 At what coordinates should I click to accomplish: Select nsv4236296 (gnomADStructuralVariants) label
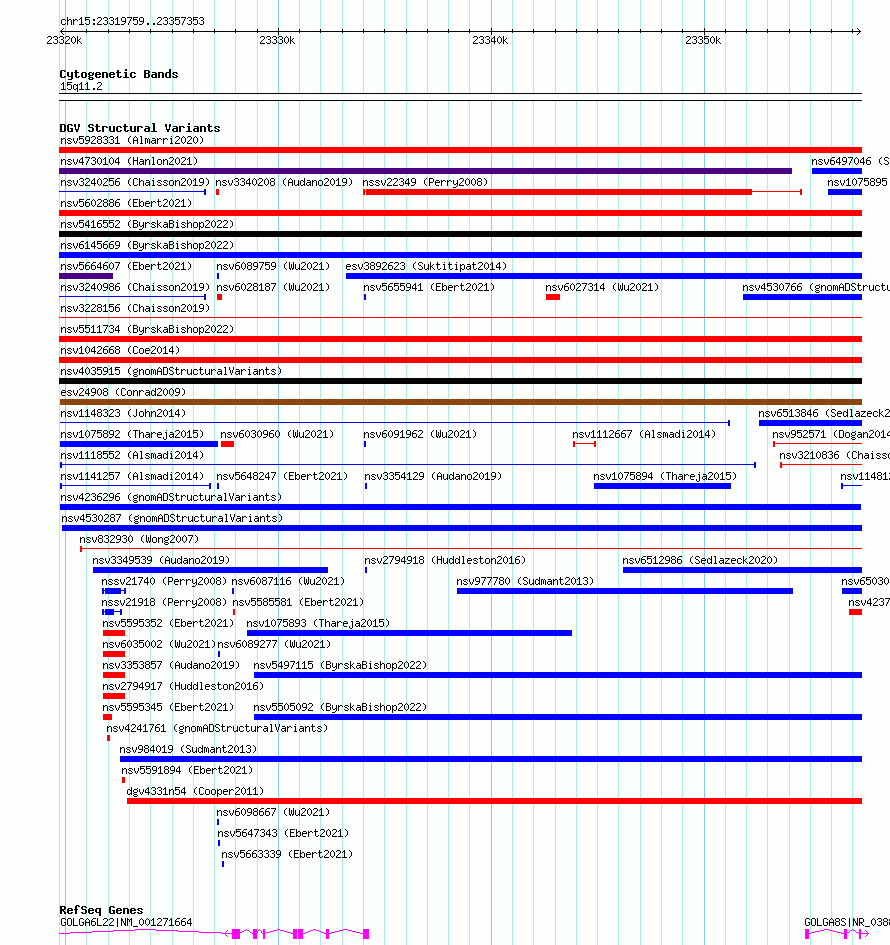pos(171,498)
